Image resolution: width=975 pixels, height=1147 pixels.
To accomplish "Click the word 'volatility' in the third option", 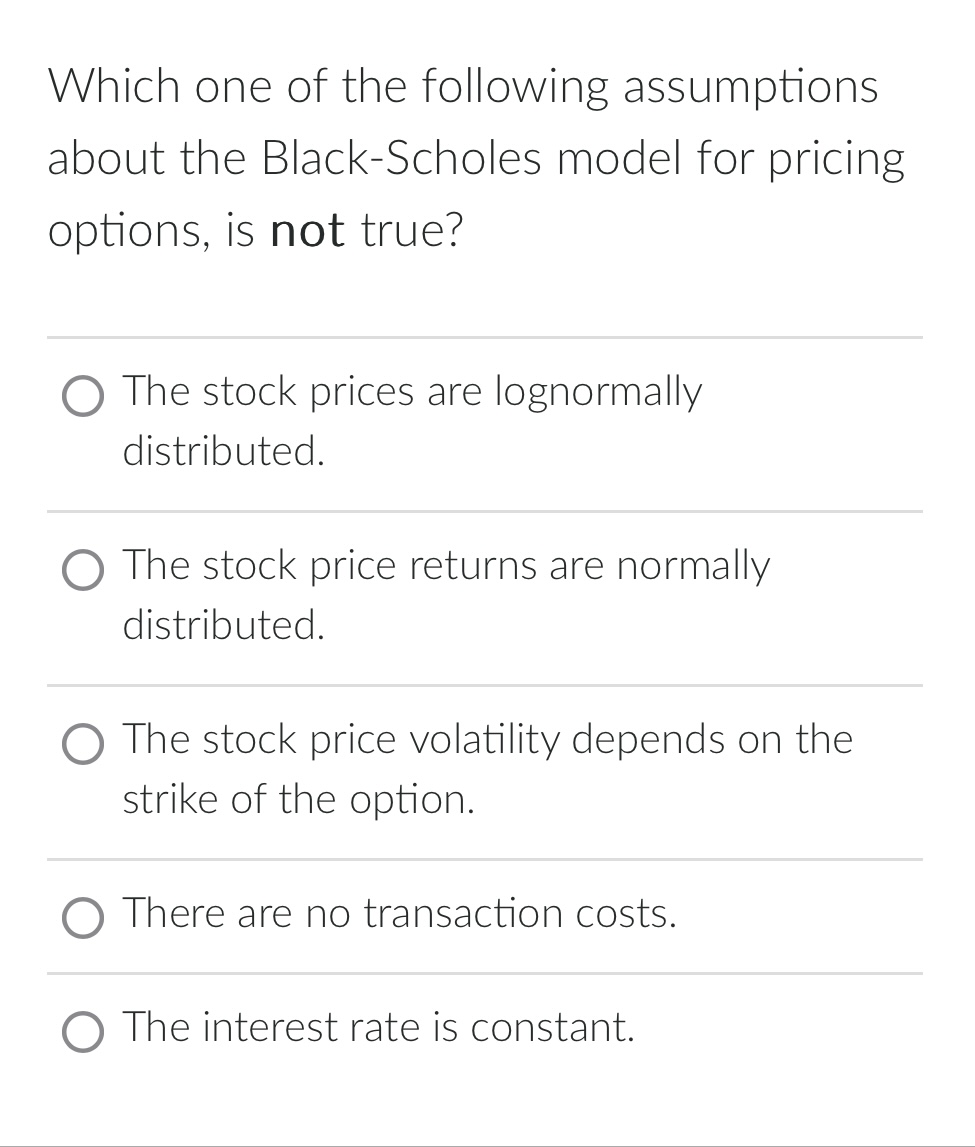I will [x=483, y=740].
